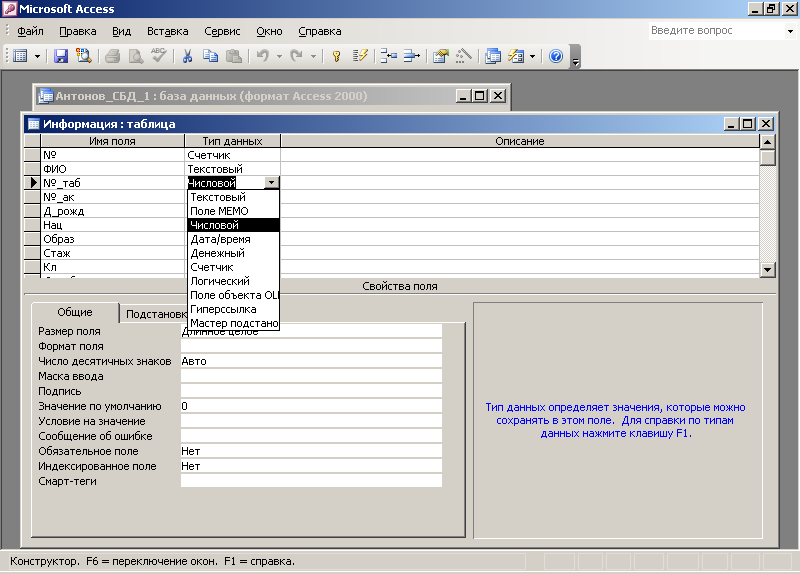Click the ФИО field name cell
The height and width of the screenshot is (574, 800).
click(x=112, y=169)
